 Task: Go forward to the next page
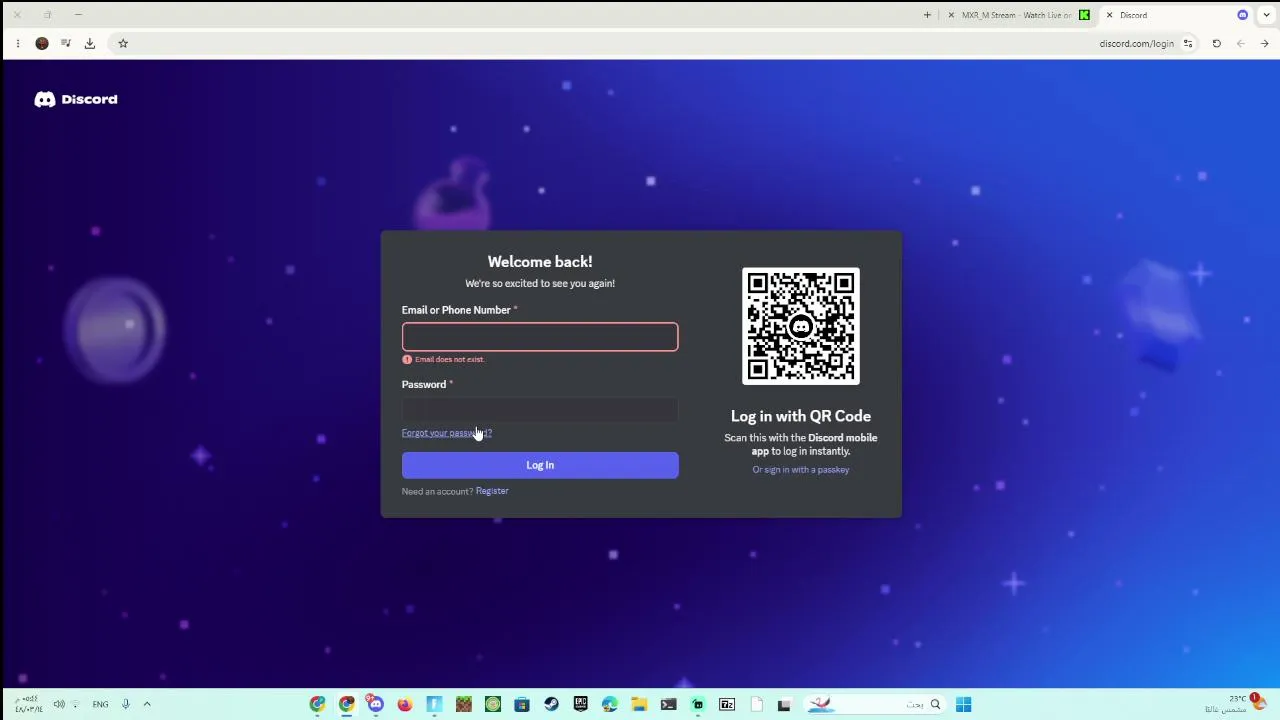click(1240, 44)
